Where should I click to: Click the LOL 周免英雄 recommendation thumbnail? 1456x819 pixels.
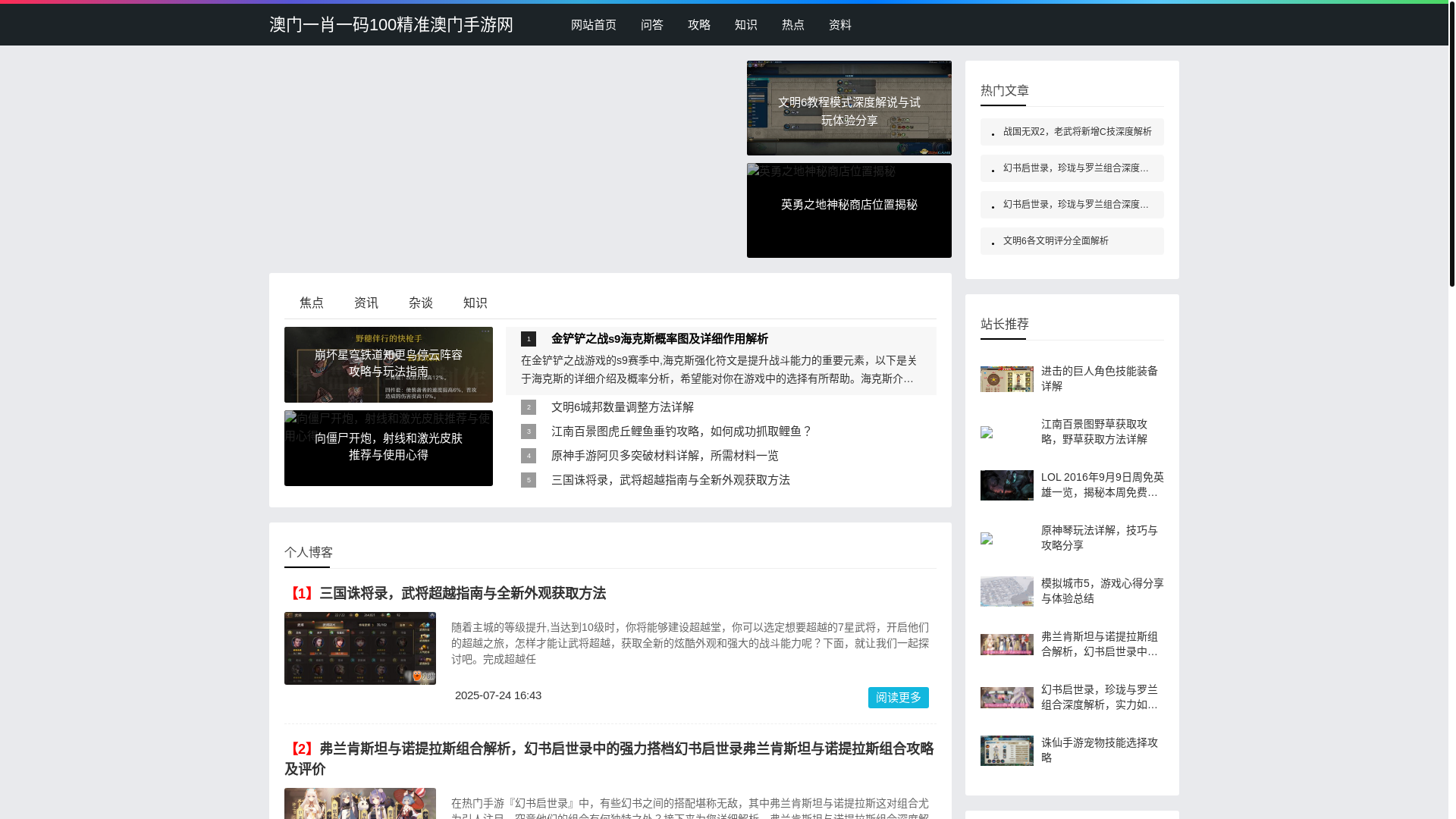1006,485
